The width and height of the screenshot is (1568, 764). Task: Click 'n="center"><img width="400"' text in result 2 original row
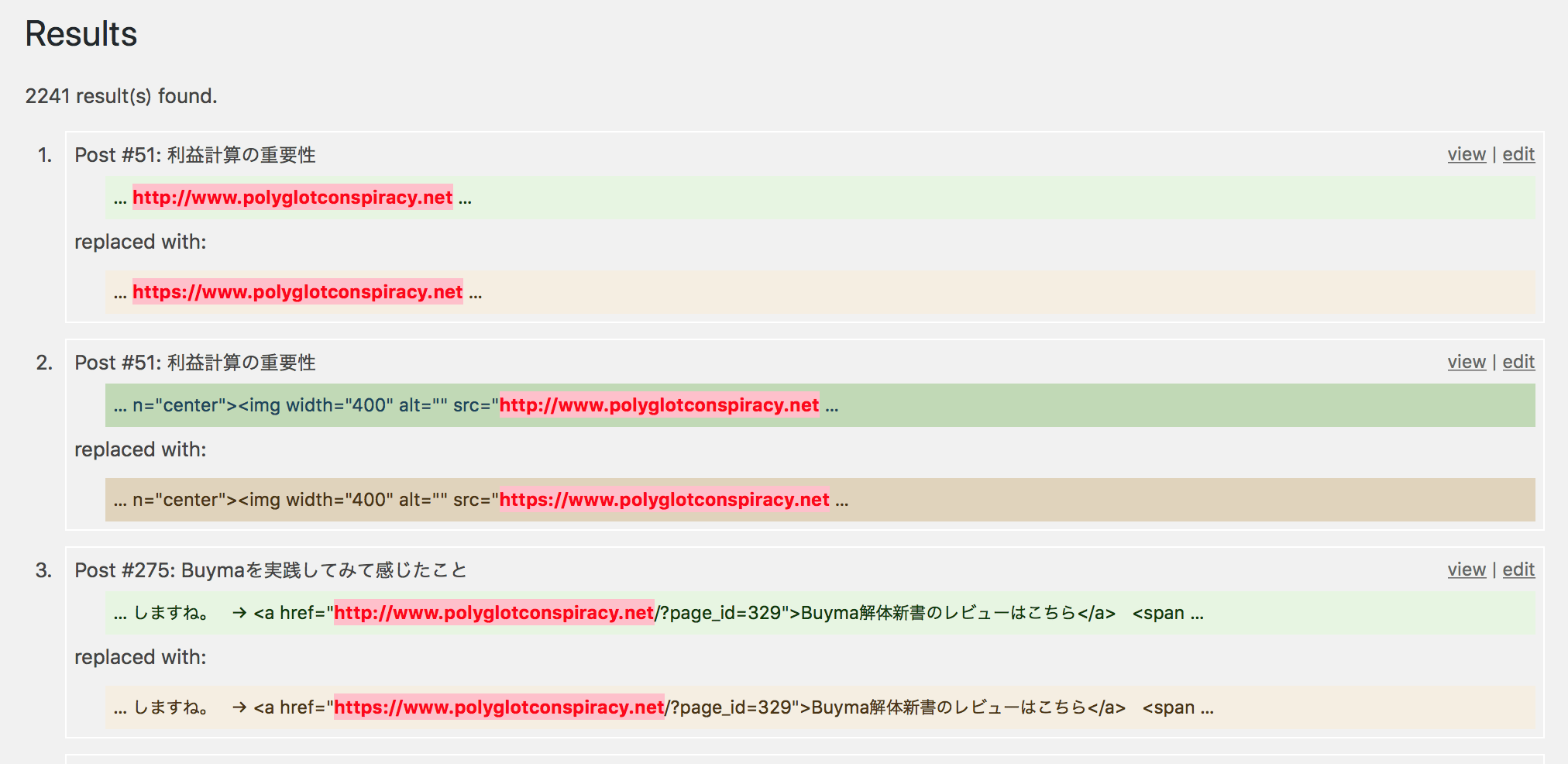click(263, 405)
